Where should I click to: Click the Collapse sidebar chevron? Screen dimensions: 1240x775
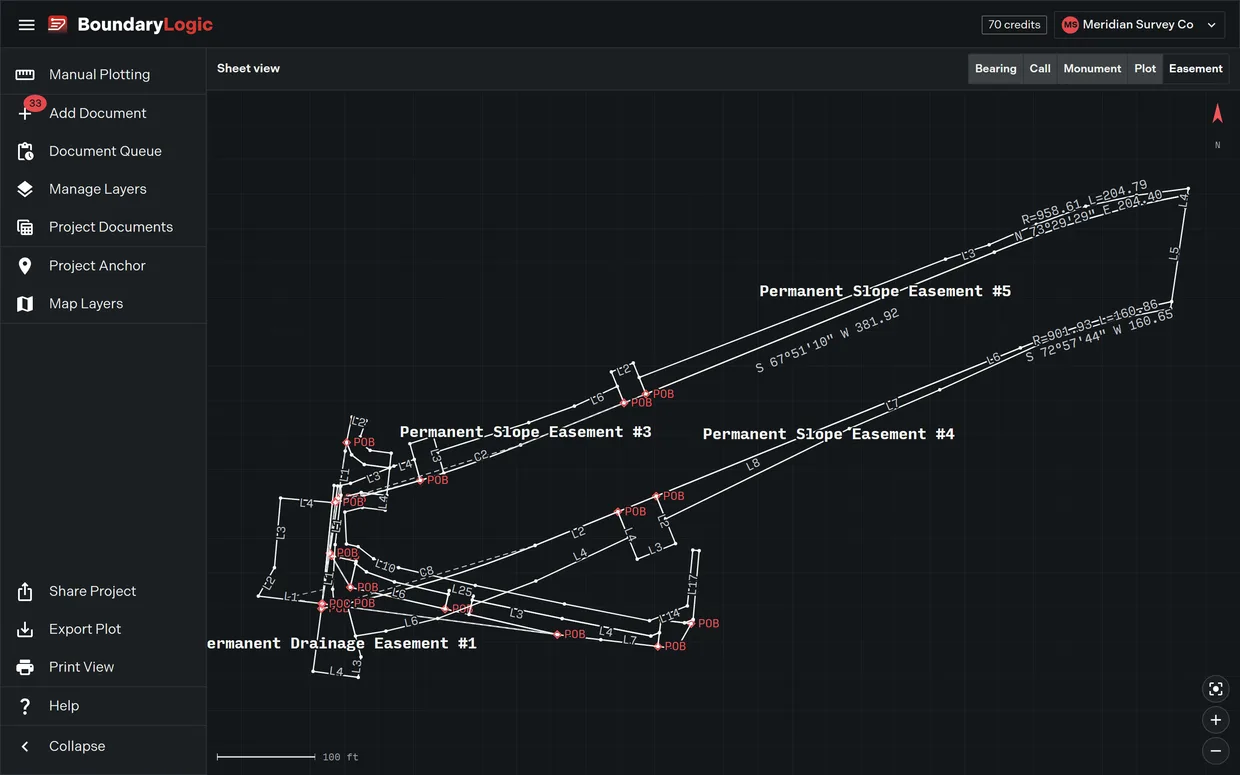click(25, 746)
